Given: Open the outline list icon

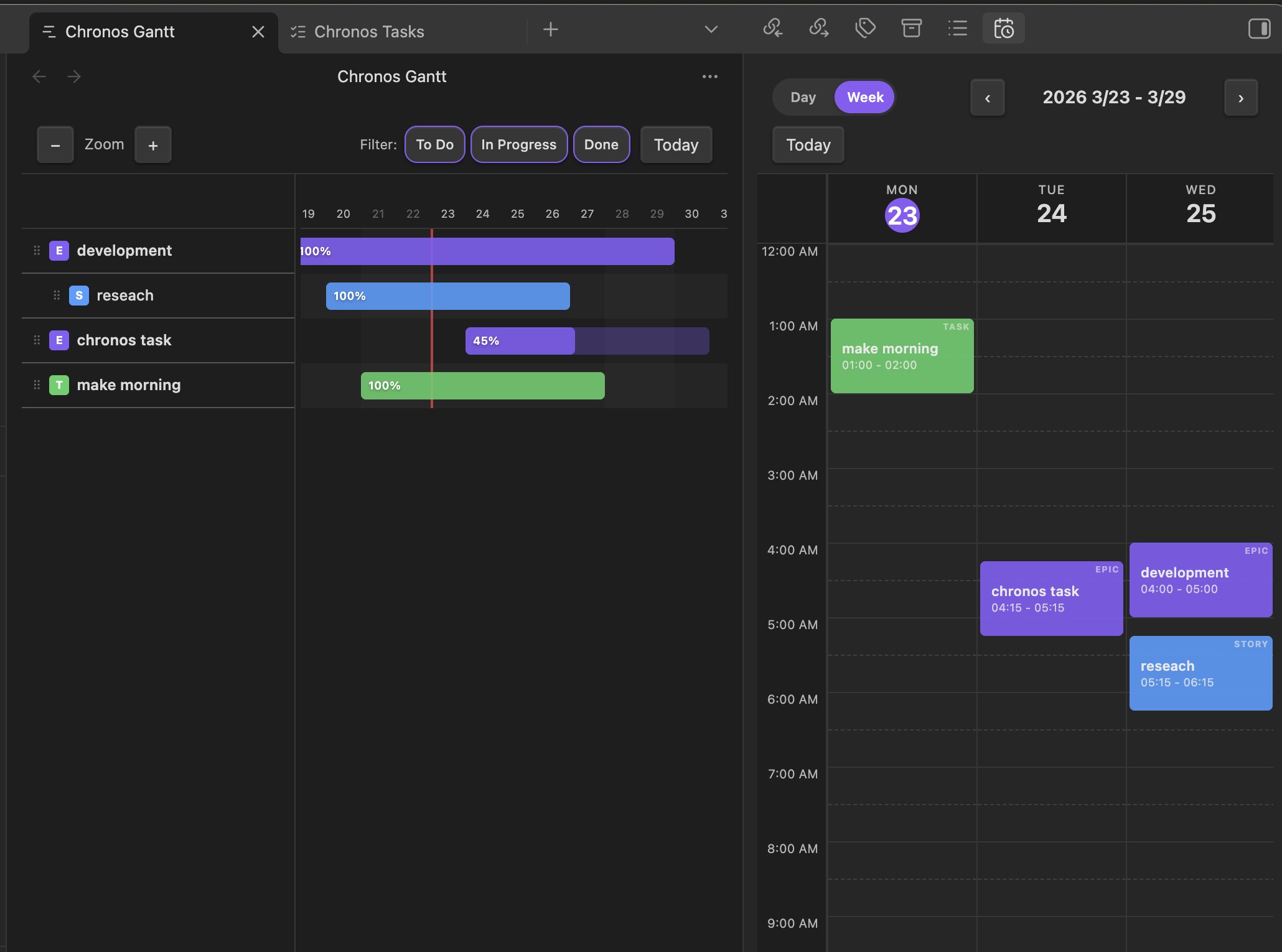Looking at the screenshot, I should point(957,29).
